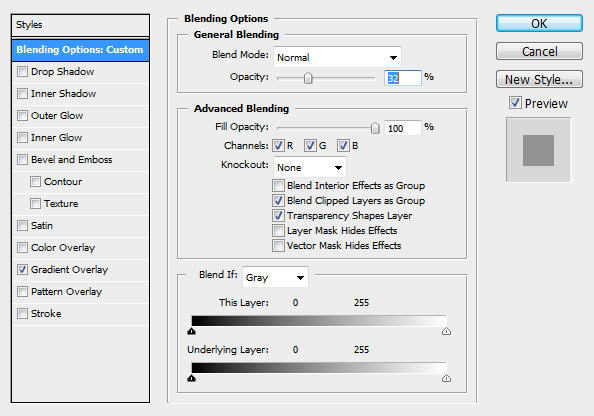Open the Stroke settings label
Screen dimensions: 594x416
click(46, 313)
